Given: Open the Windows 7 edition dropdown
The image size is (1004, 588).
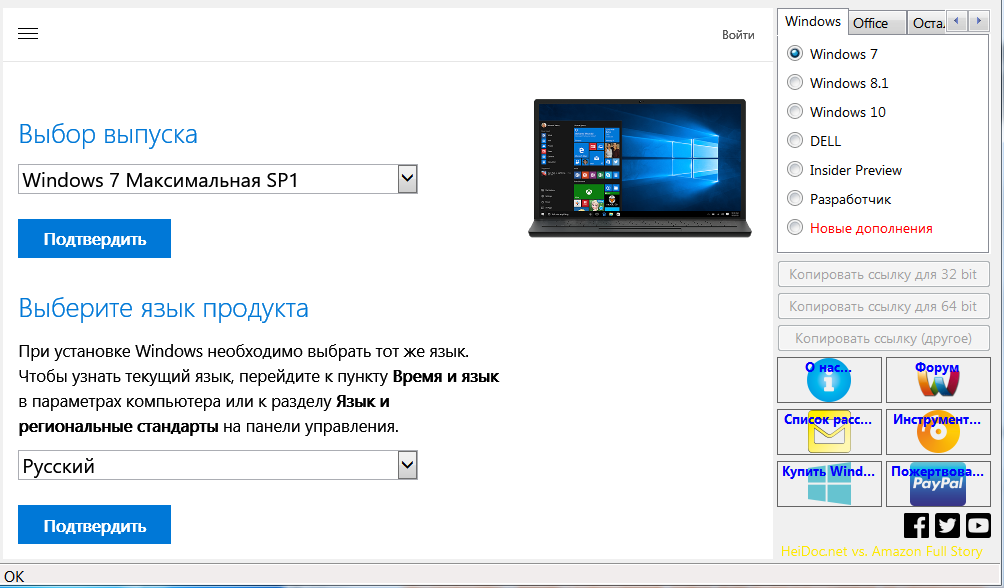Looking at the screenshot, I should click(x=218, y=179).
